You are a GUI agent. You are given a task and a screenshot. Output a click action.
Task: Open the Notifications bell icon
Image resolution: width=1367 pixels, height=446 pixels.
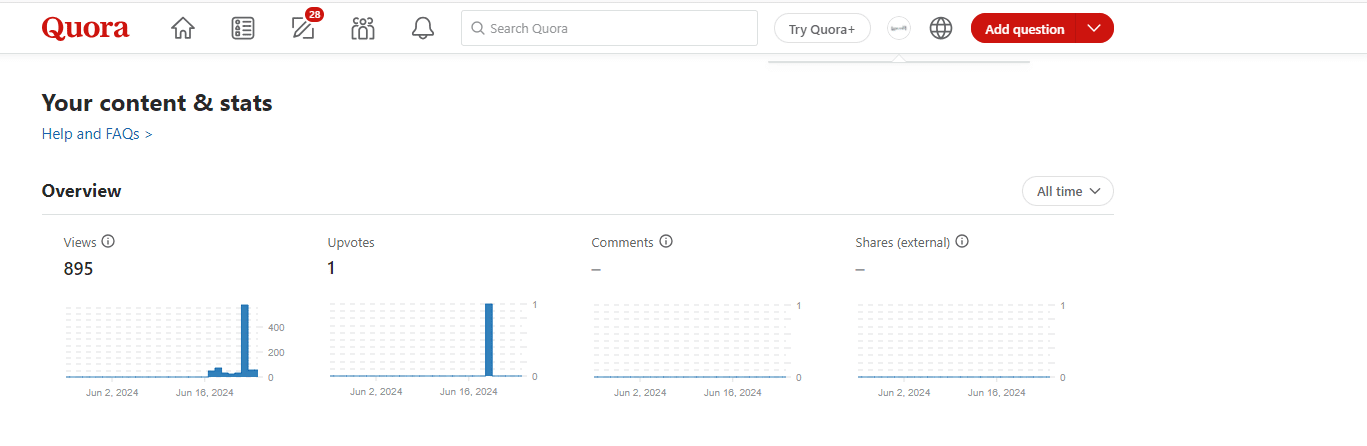423,29
